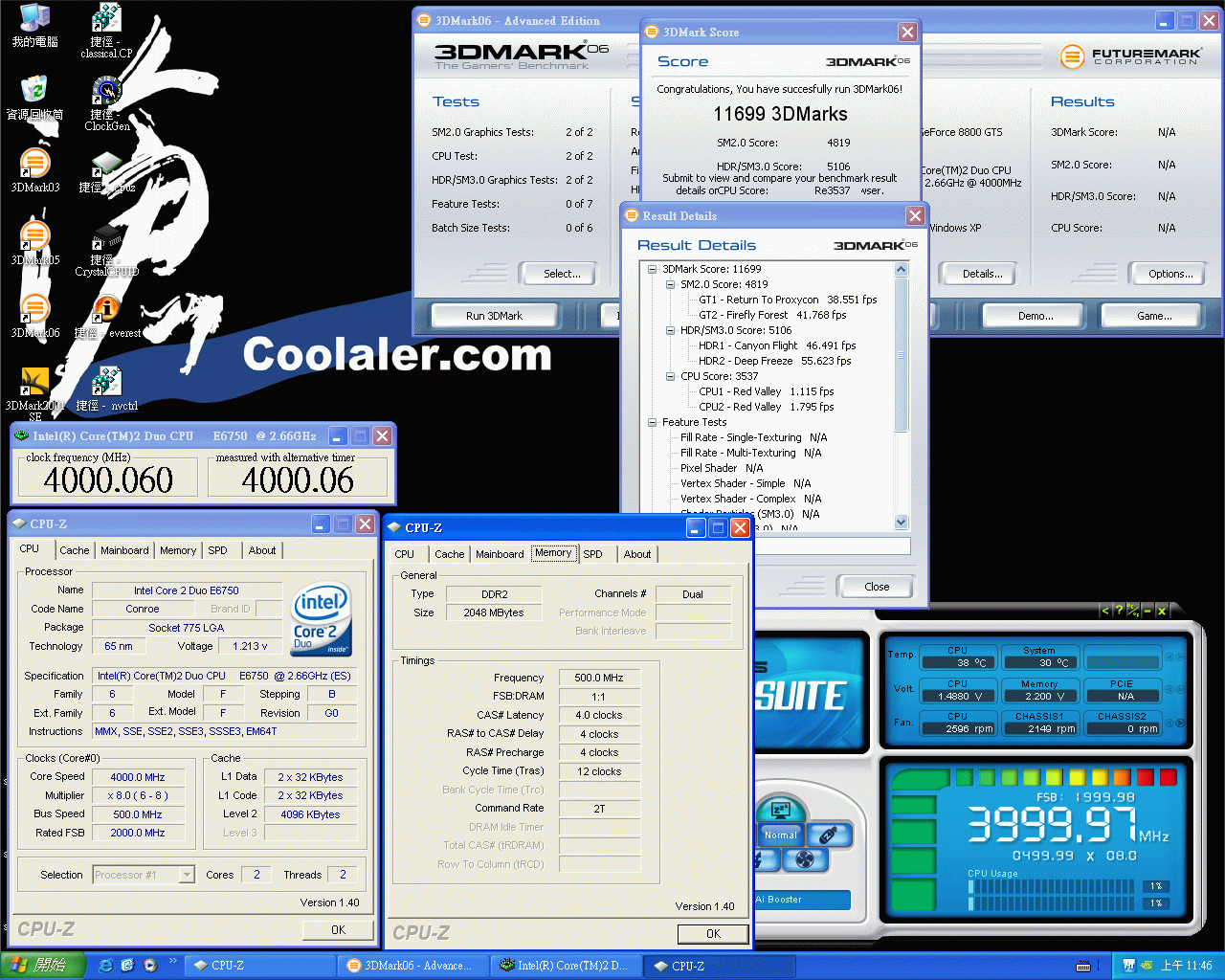Click the Demo... button in 3DMark06
The width and height of the screenshot is (1225, 980).
[1036, 316]
